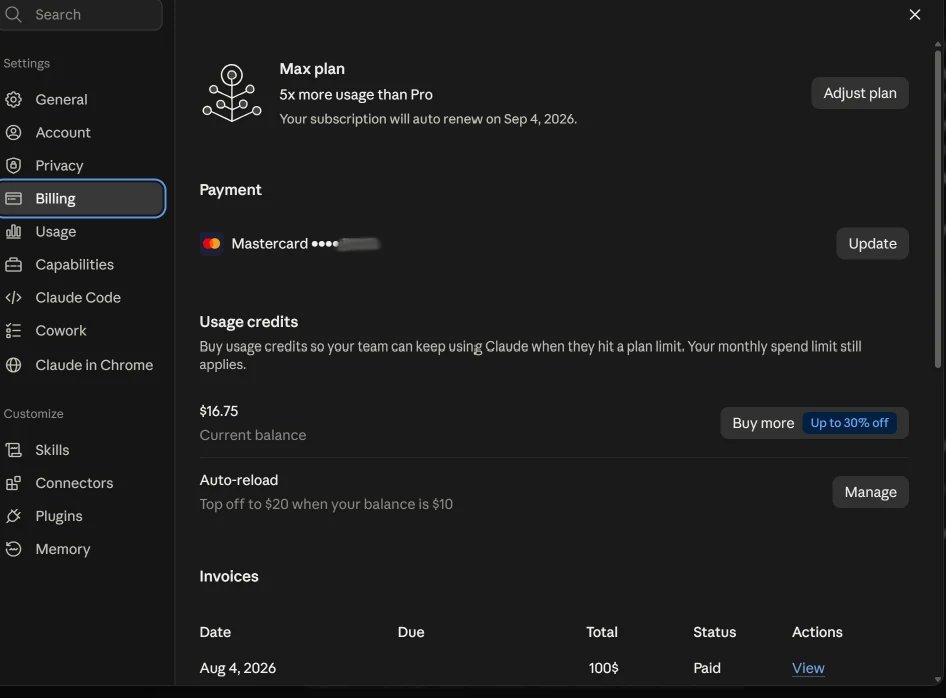Click the Status column header
The image size is (946, 698).
point(714,632)
